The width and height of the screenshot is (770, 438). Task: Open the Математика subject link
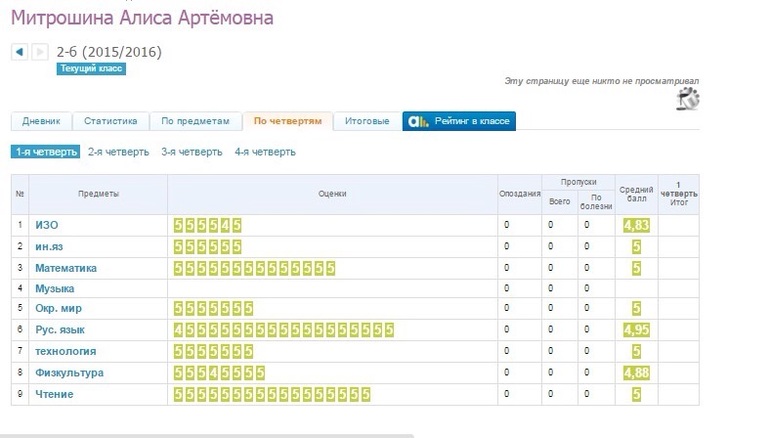[x=66, y=268]
